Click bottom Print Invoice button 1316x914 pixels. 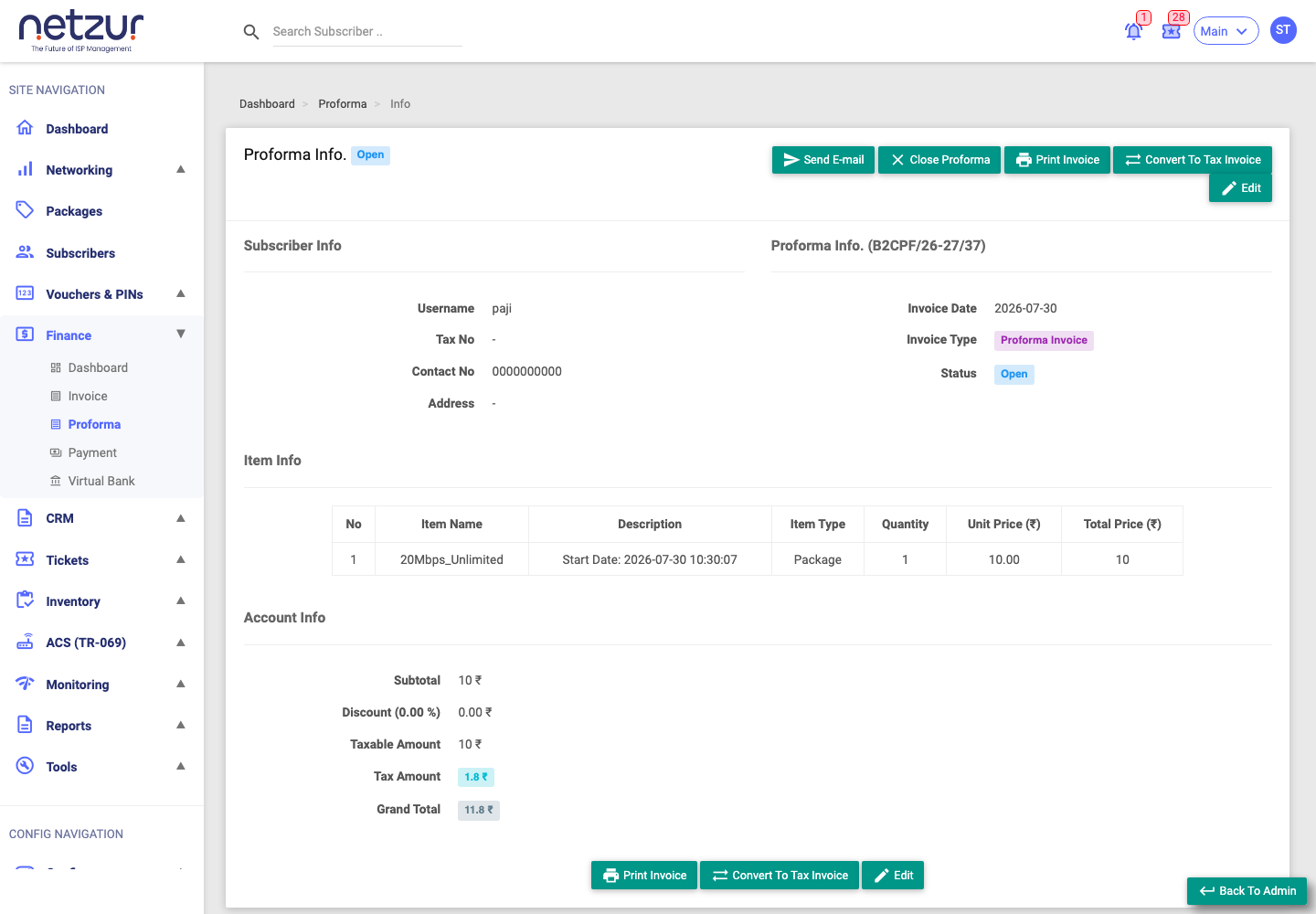pos(644,876)
